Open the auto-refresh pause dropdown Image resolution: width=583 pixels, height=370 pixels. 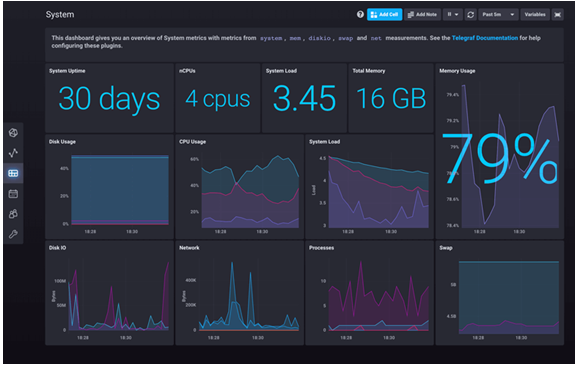click(x=452, y=15)
